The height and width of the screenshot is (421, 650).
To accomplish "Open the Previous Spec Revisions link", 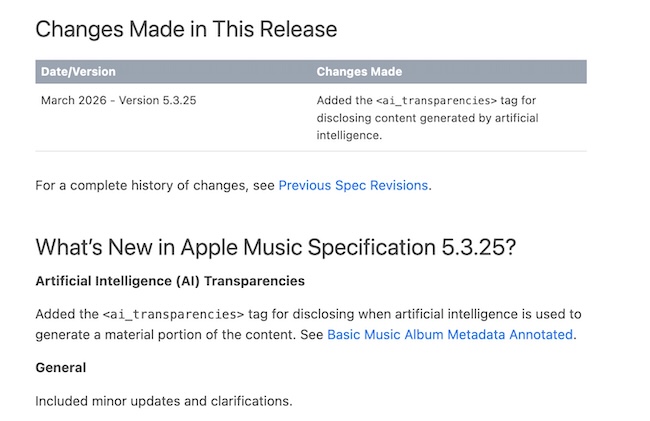I will coord(353,185).
